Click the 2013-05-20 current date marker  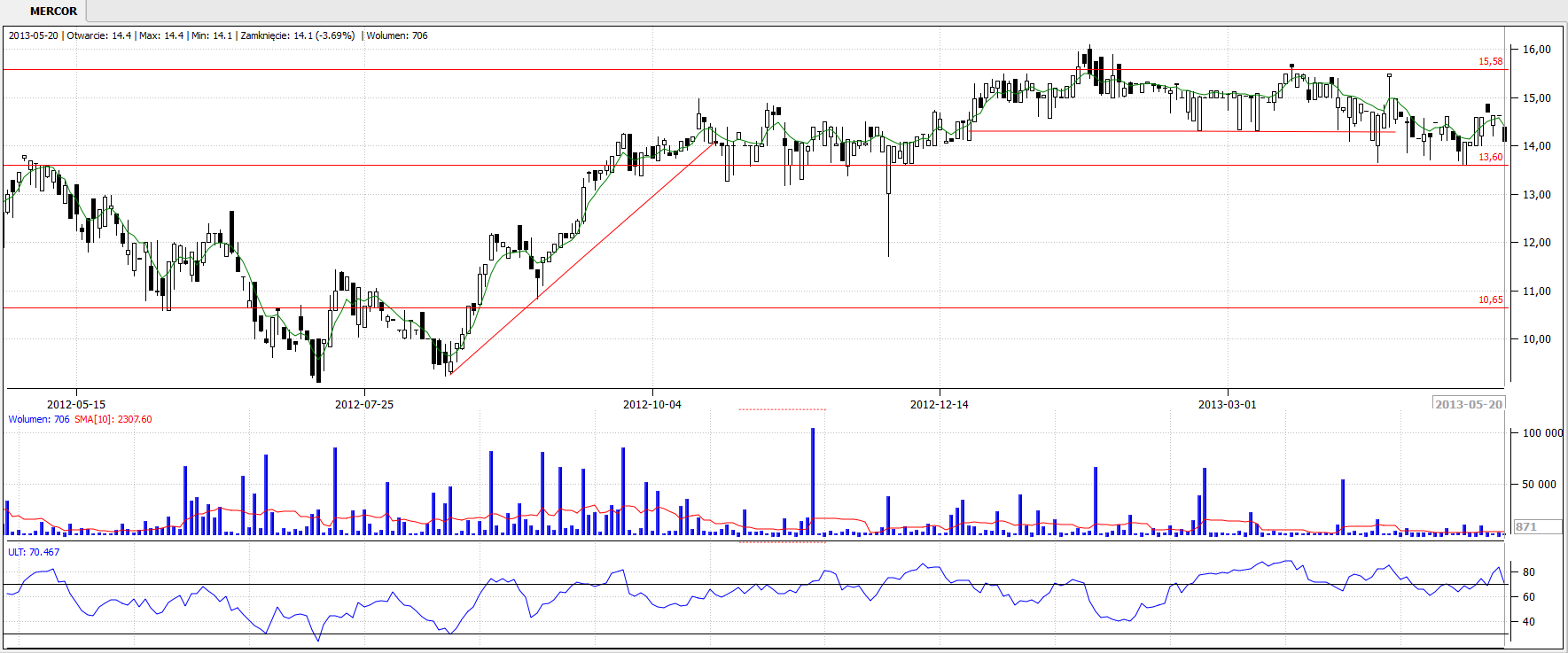(1469, 404)
